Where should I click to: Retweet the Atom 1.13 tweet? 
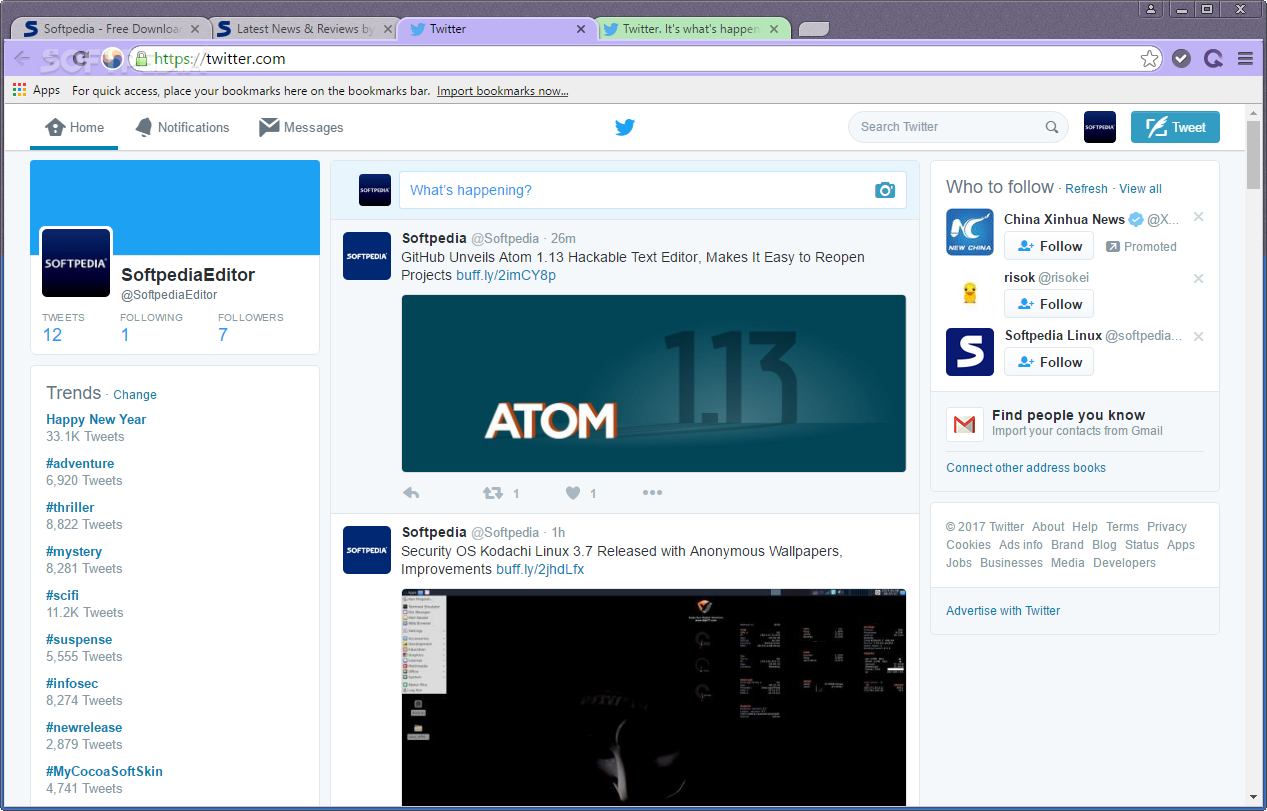493,493
